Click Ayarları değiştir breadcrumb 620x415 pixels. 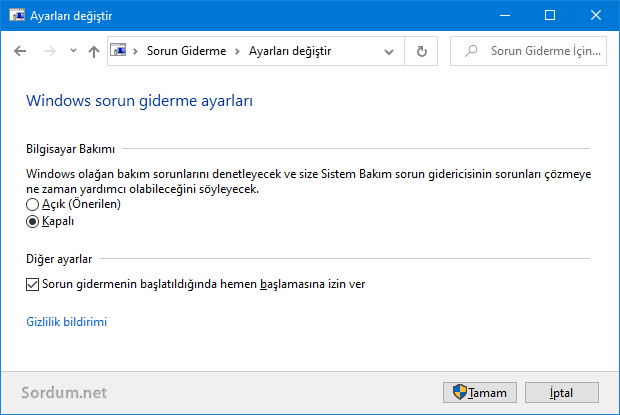[x=290, y=51]
